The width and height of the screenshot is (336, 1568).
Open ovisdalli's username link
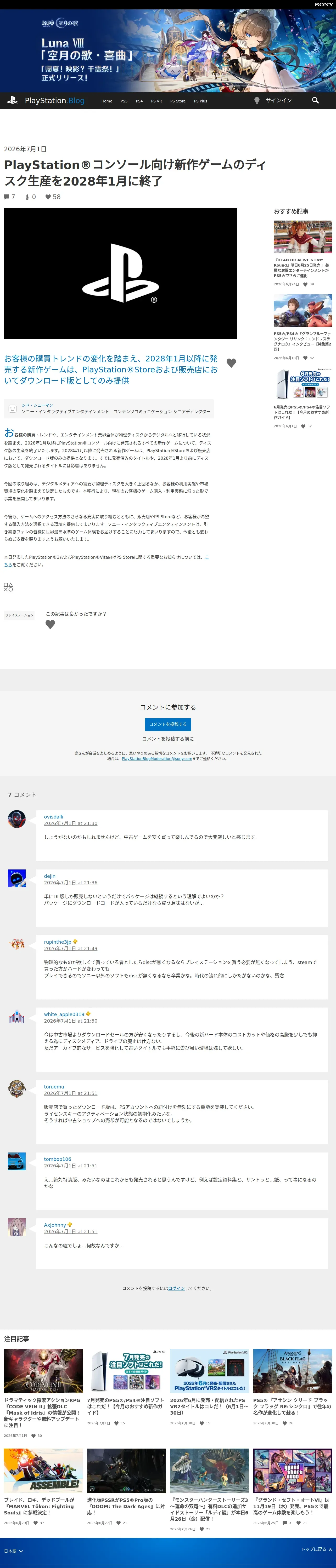tap(53, 817)
